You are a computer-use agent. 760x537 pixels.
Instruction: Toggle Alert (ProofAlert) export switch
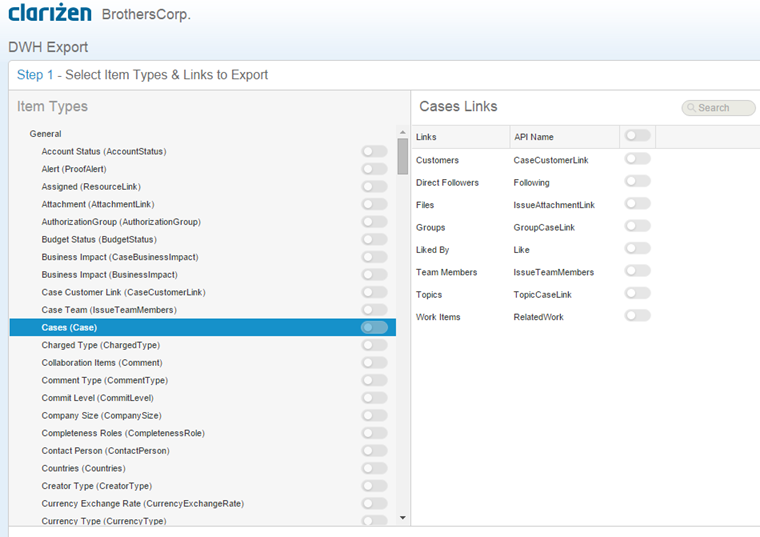374,169
